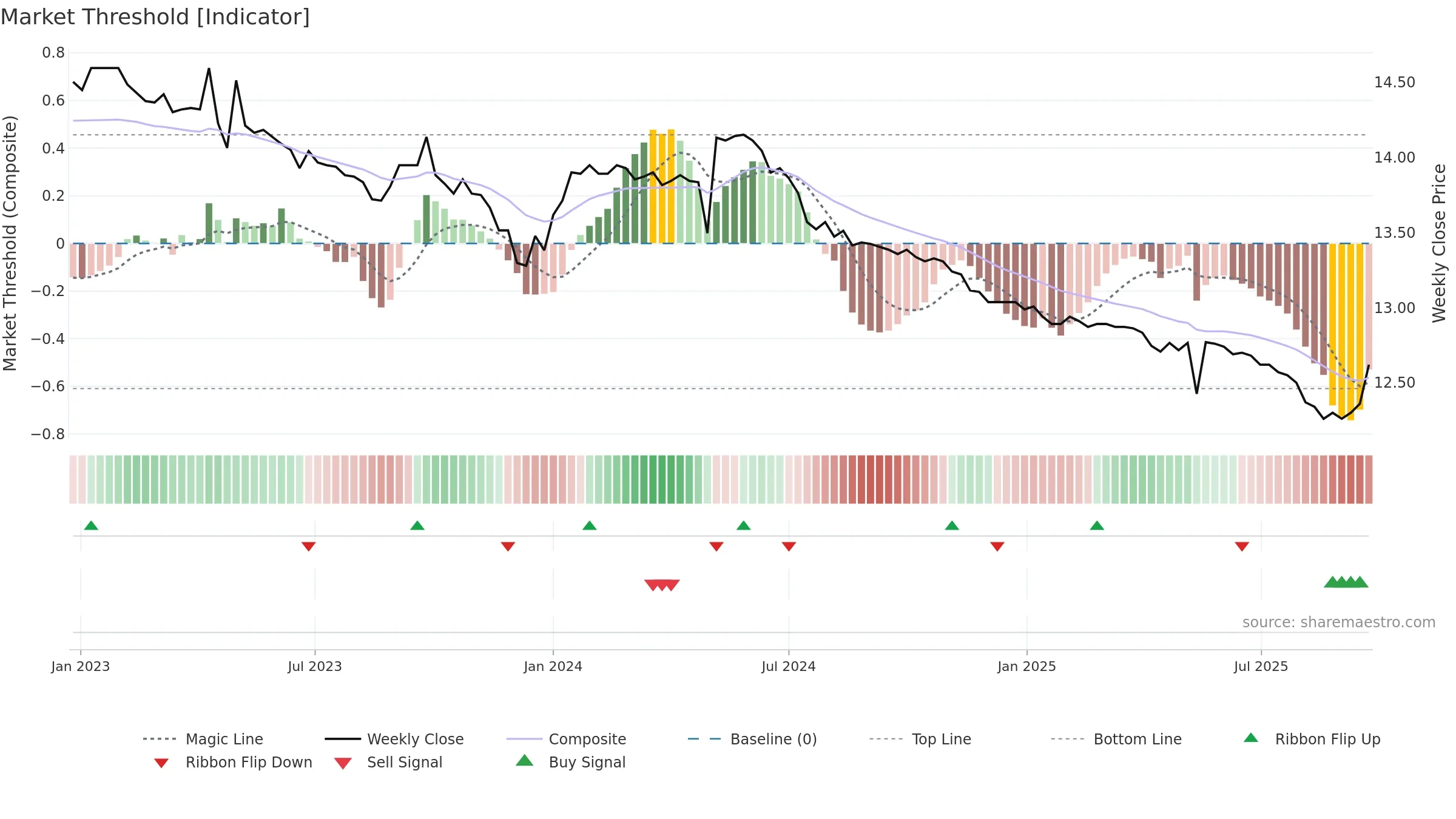1456x819 pixels.
Task: Click the green flip-up marker around late May 2024
Action: pos(744,525)
